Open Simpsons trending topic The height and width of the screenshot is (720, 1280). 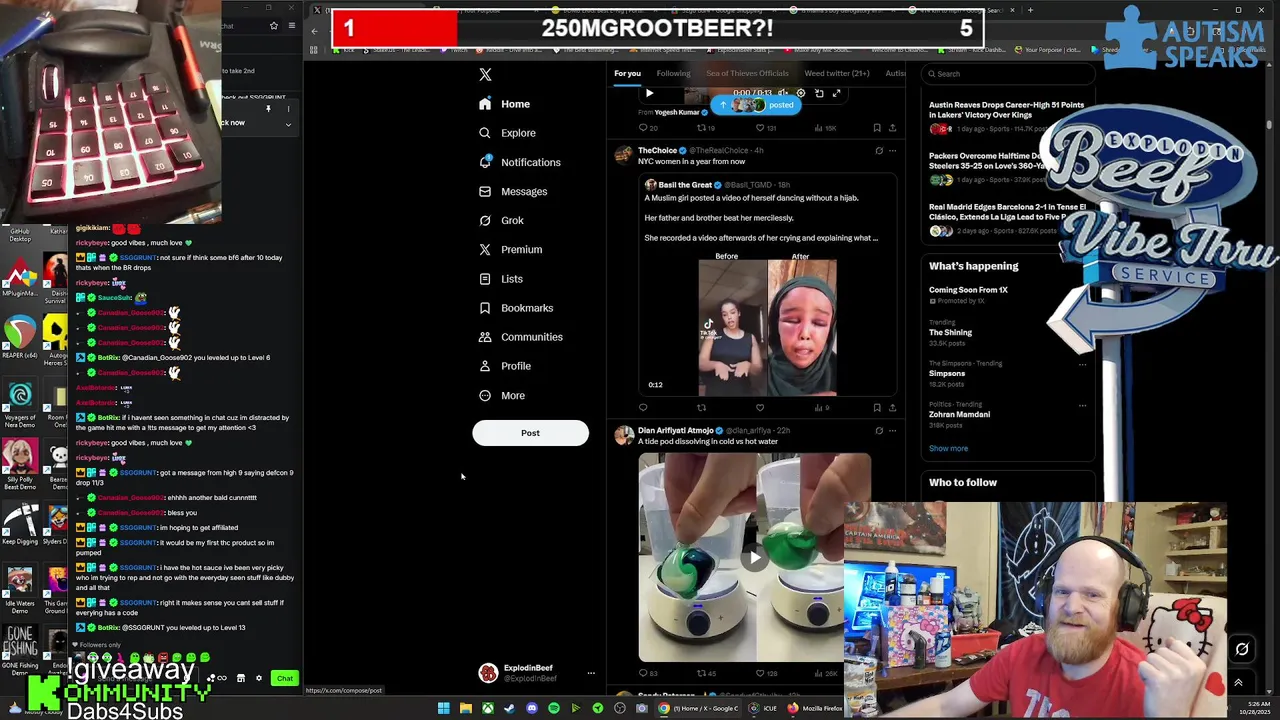coord(947,373)
